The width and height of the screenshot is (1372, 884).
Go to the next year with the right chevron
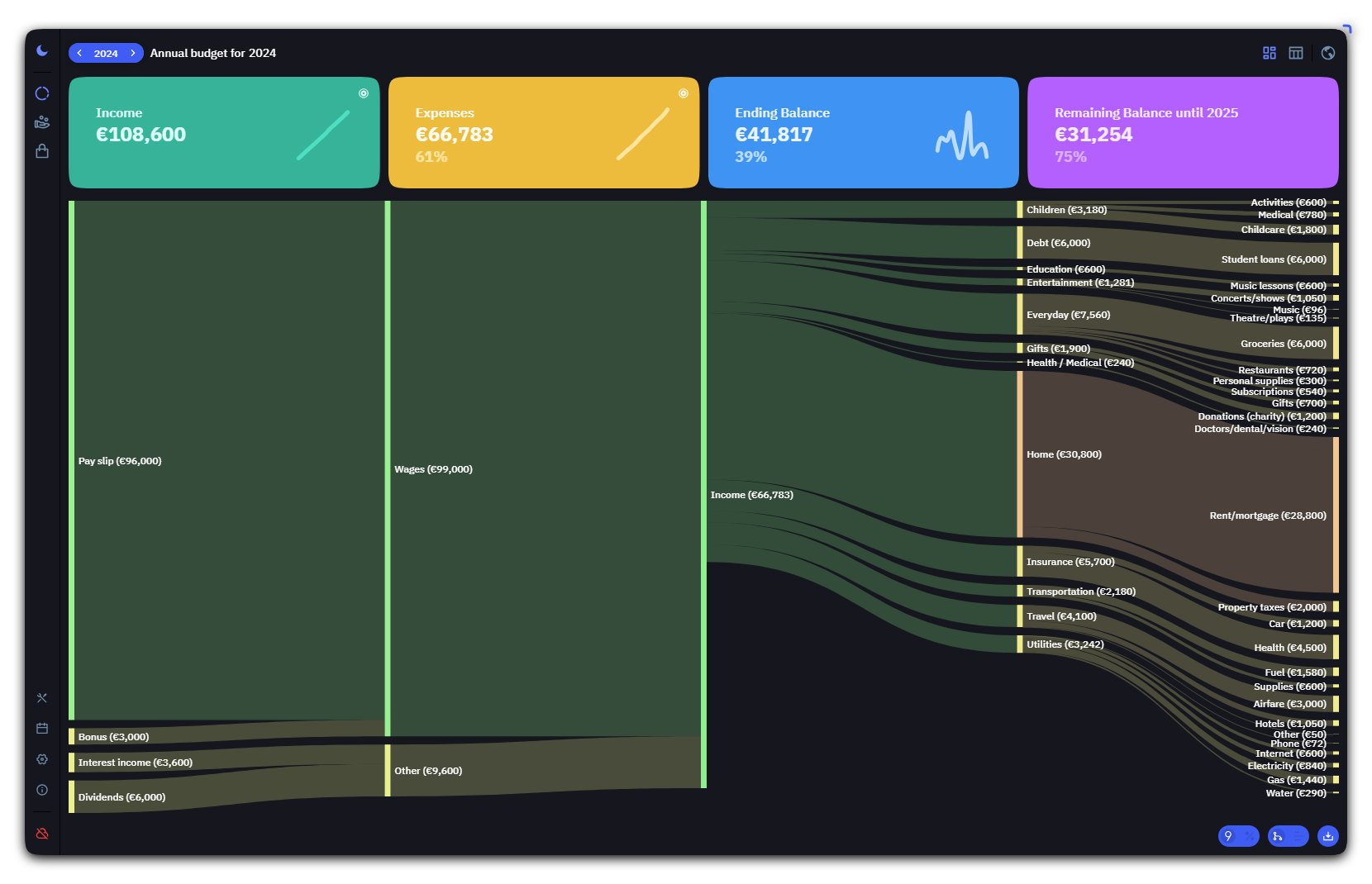[x=133, y=53]
